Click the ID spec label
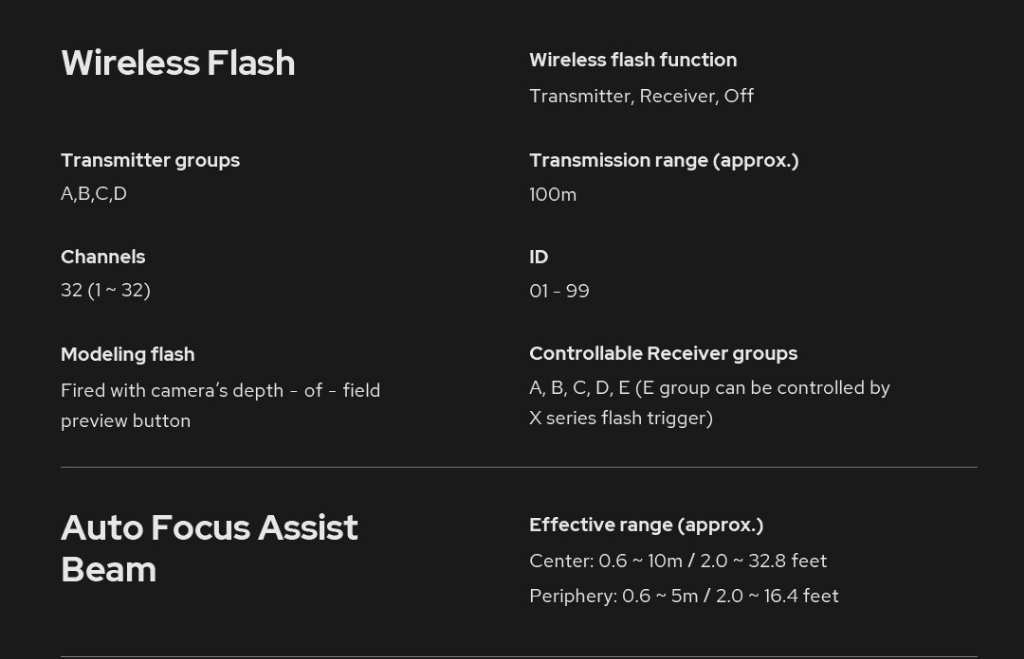 (539, 257)
